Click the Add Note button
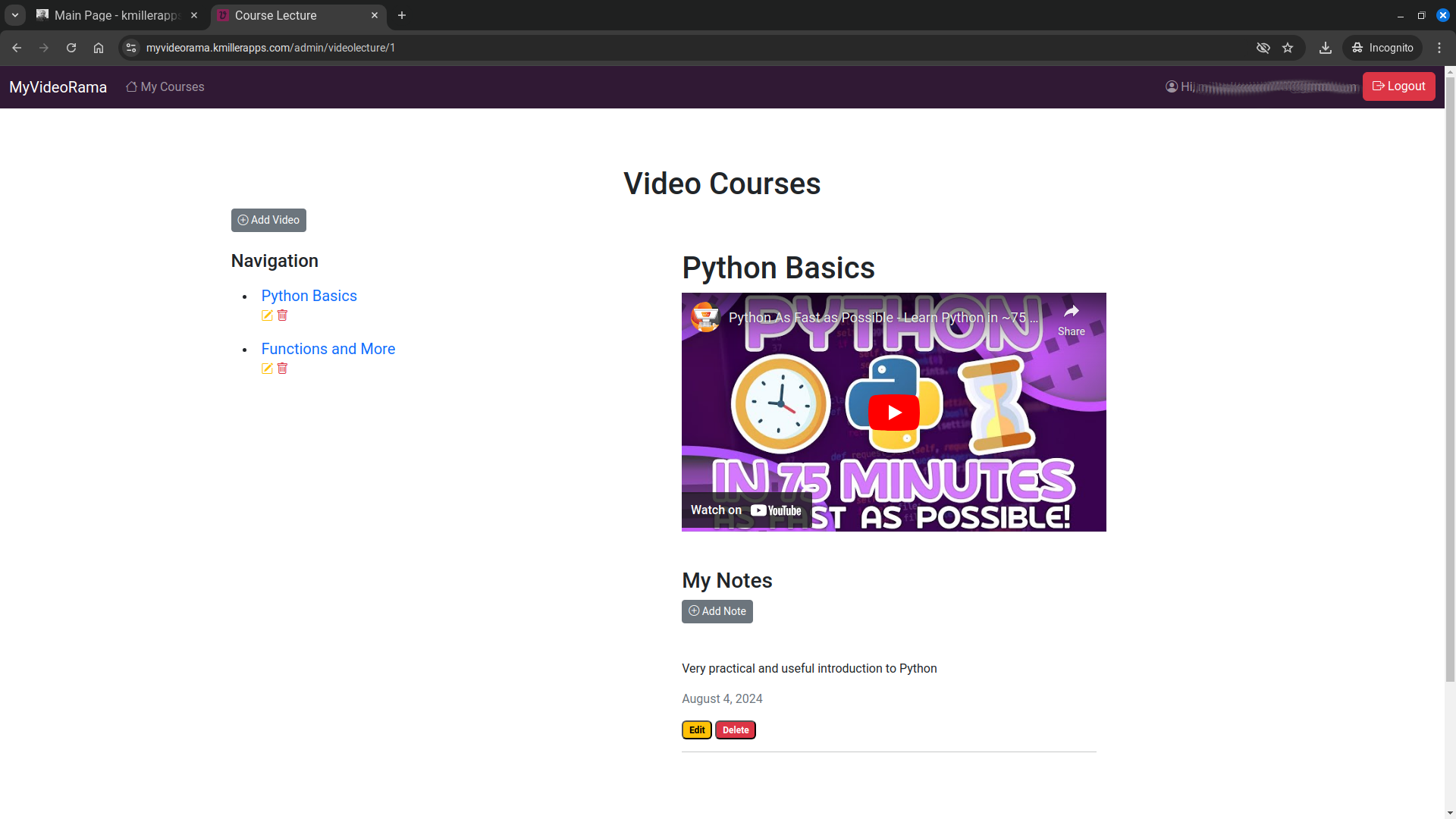The width and height of the screenshot is (1456, 819). tap(717, 611)
